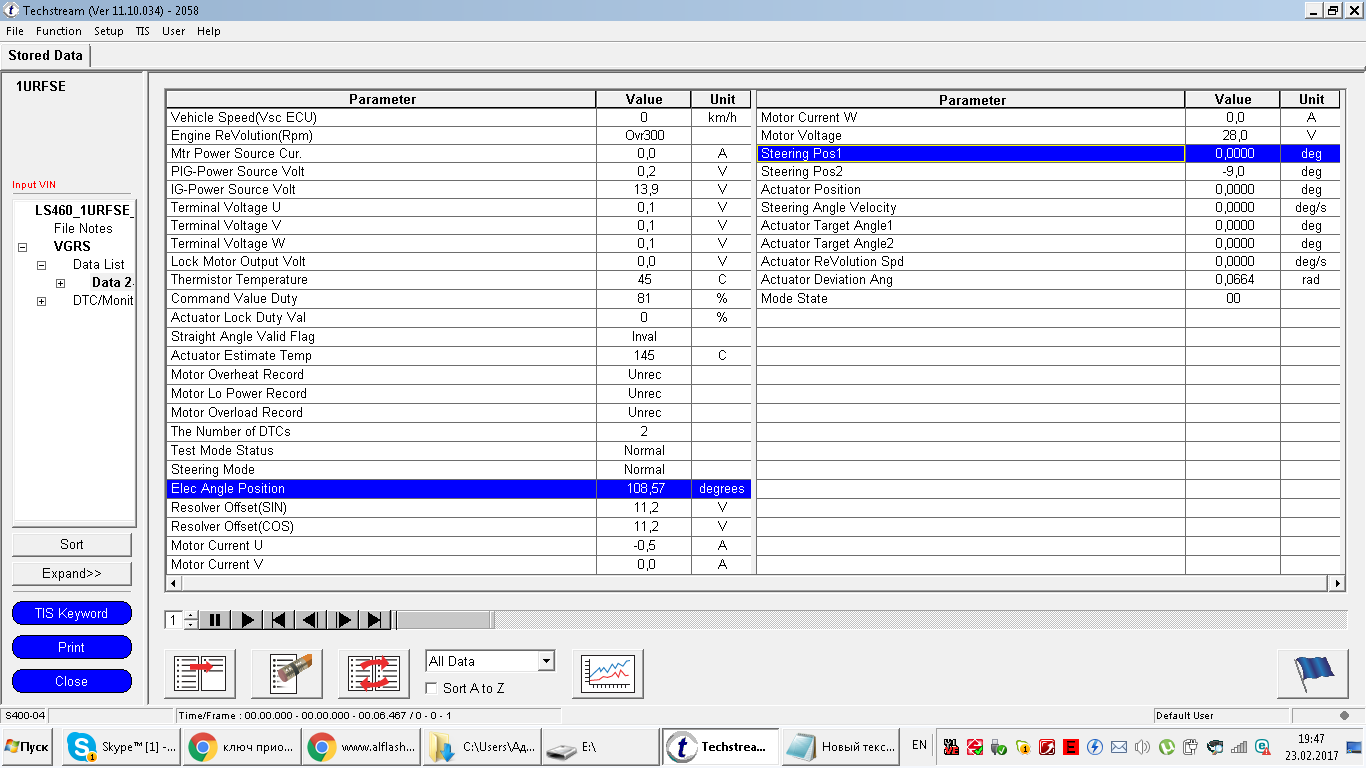1366x768 pixels.
Task: Expand the DTC/Monitor tree node
Action: point(41,301)
